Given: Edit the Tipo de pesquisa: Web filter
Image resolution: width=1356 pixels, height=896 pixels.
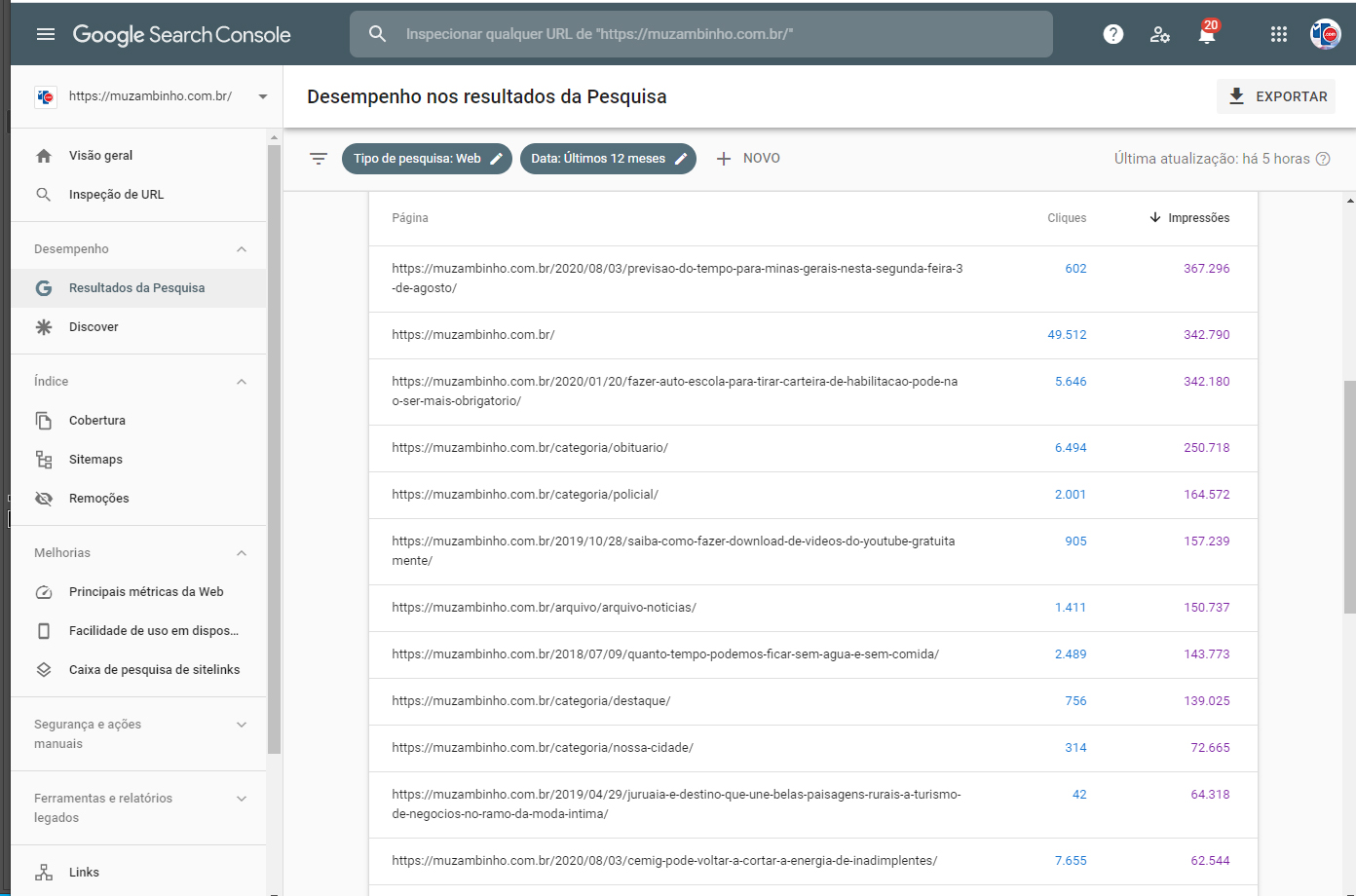Looking at the screenshot, I should coord(427,159).
